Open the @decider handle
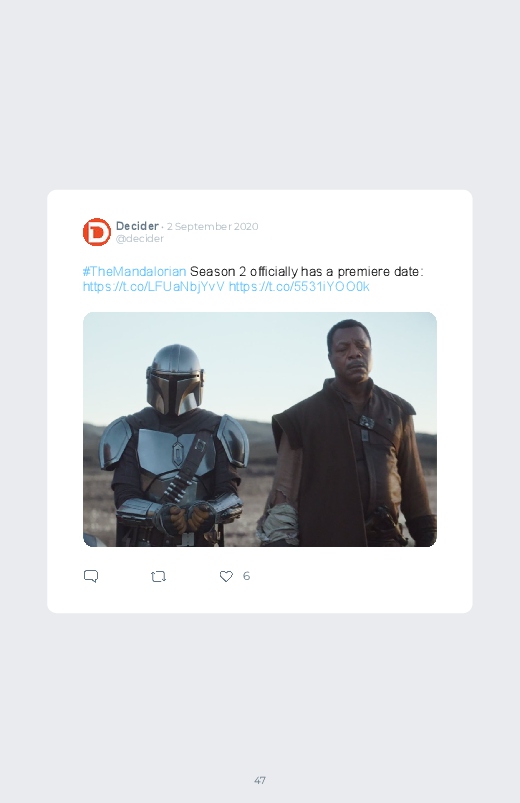Viewport: 520px width, 803px height. coord(140,239)
